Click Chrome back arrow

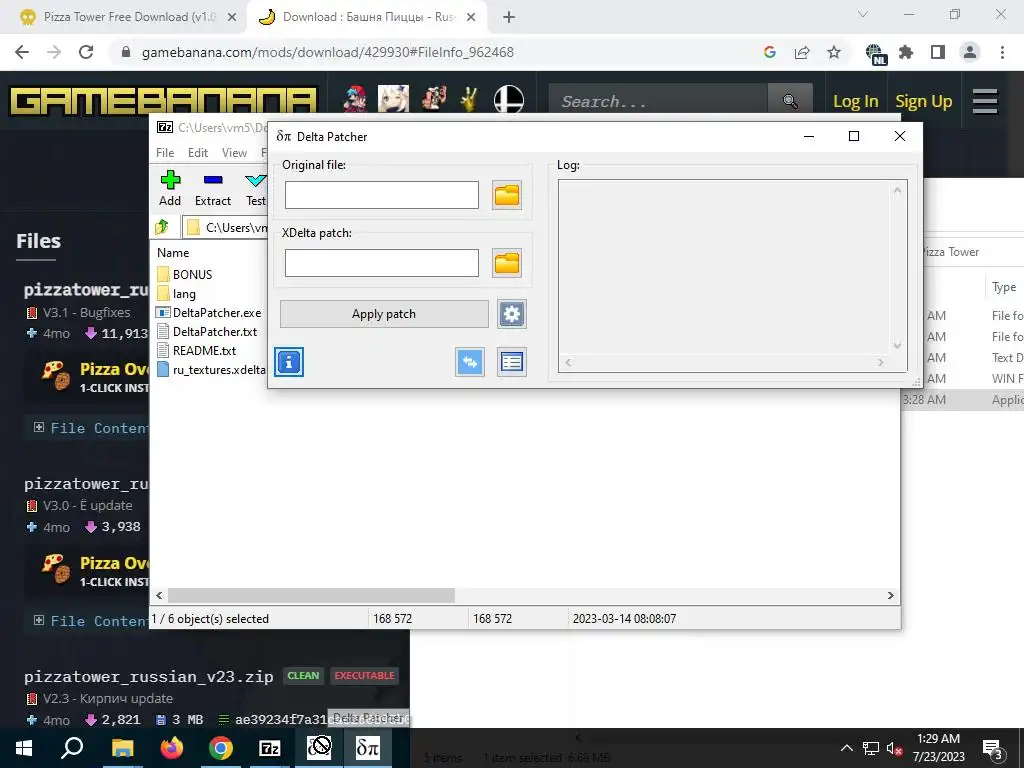[22, 52]
